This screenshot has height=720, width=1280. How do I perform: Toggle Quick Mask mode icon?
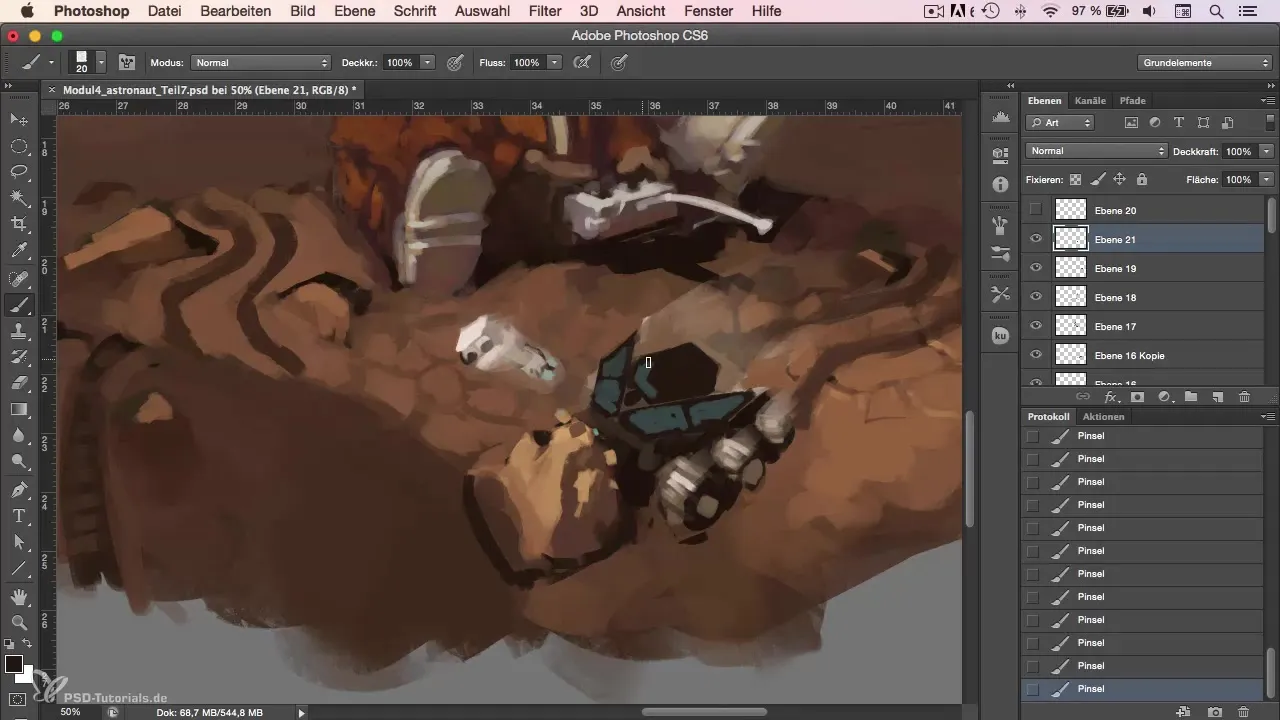click(x=19, y=699)
